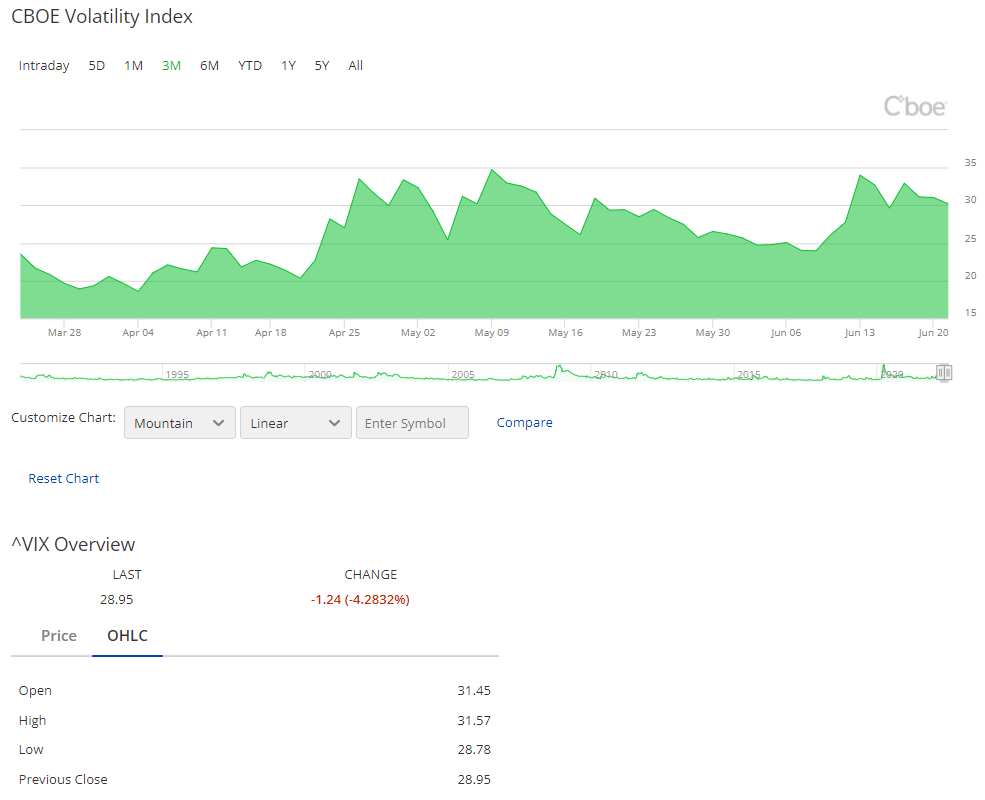Click the High row label
This screenshot has height=800, width=985.
point(33,721)
